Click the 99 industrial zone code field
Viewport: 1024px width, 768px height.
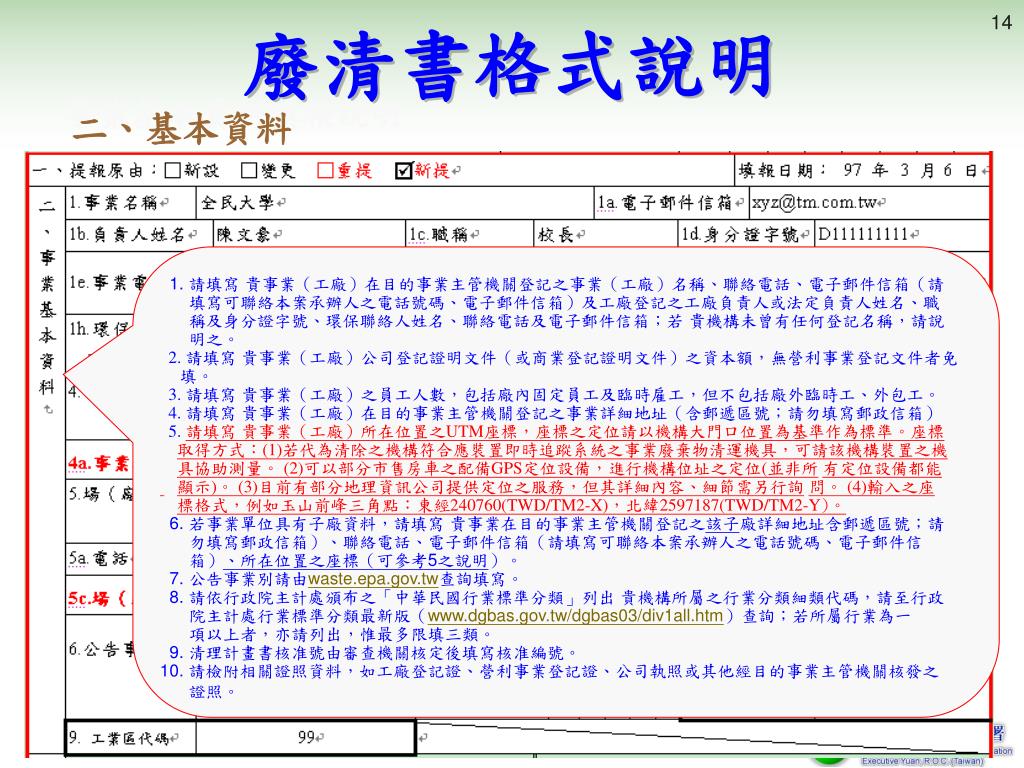[305, 737]
